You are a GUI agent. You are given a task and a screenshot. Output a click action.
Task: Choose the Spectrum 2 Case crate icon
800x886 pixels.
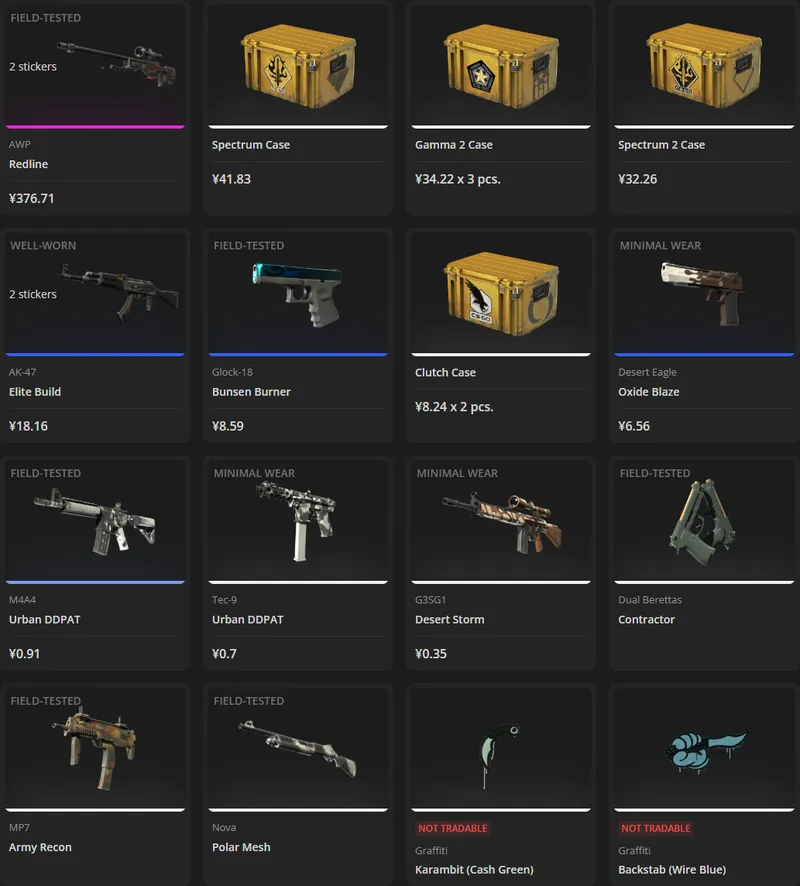pos(704,66)
